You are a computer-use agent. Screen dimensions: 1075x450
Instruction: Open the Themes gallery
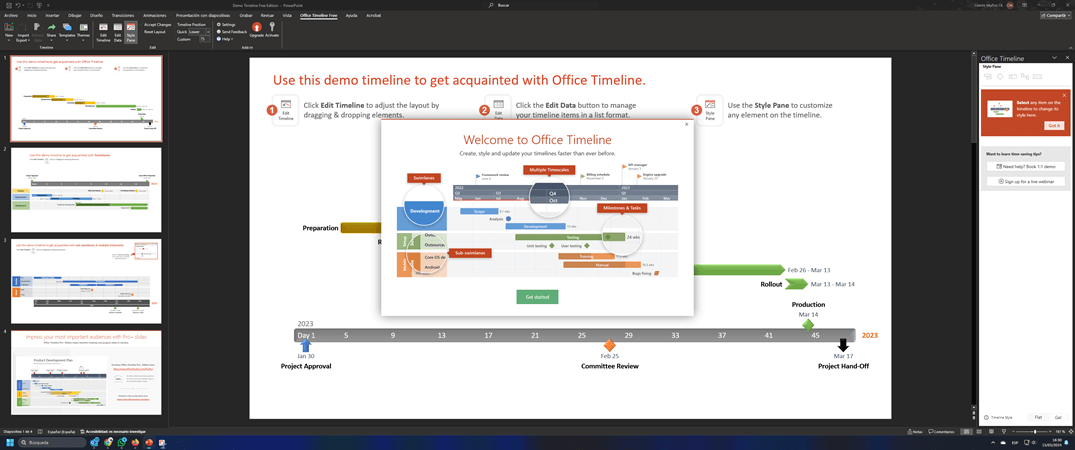[x=84, y=30]
